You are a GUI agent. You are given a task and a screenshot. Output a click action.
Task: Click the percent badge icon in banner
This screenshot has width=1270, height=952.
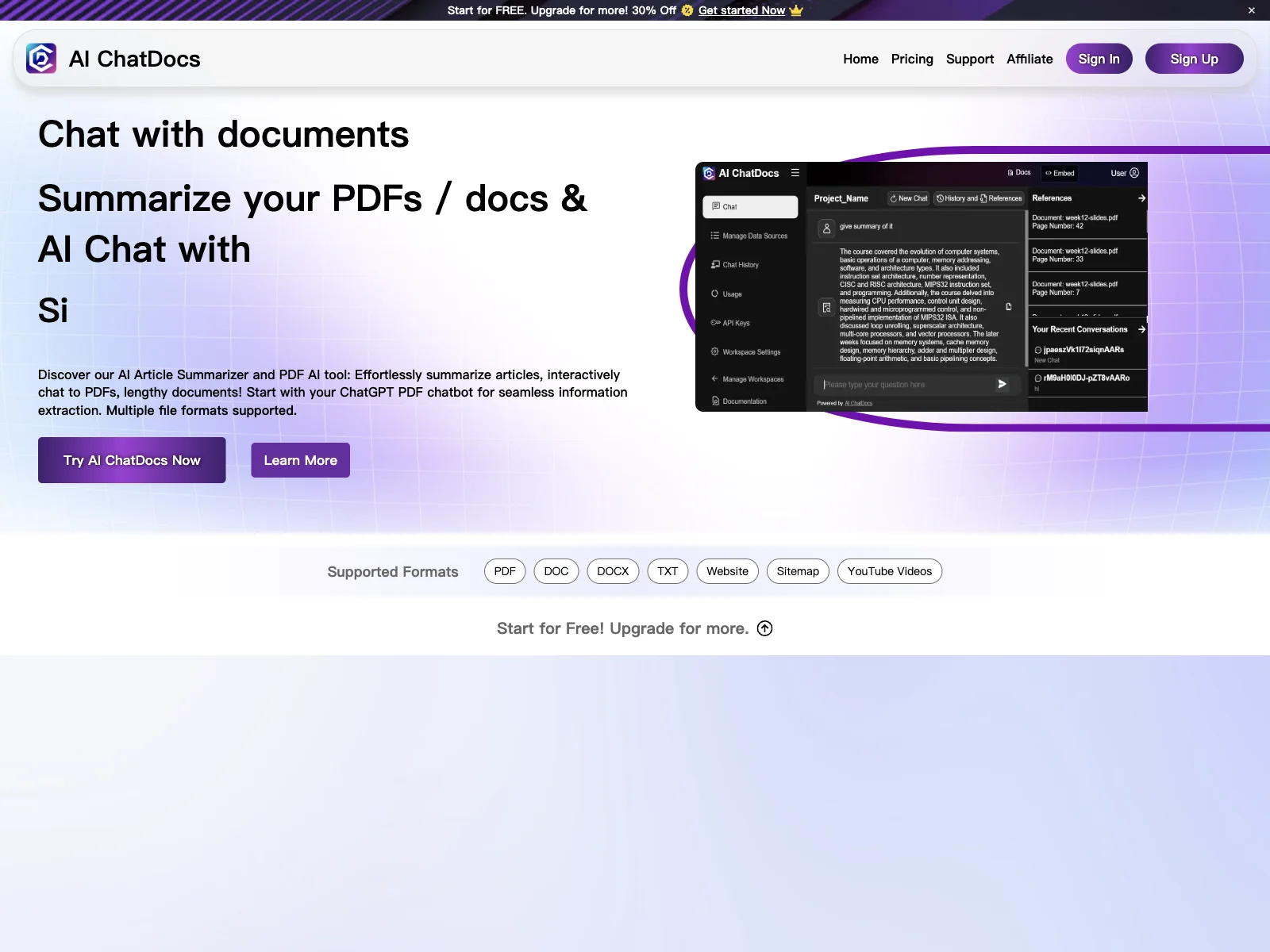(x=687, y=10)
